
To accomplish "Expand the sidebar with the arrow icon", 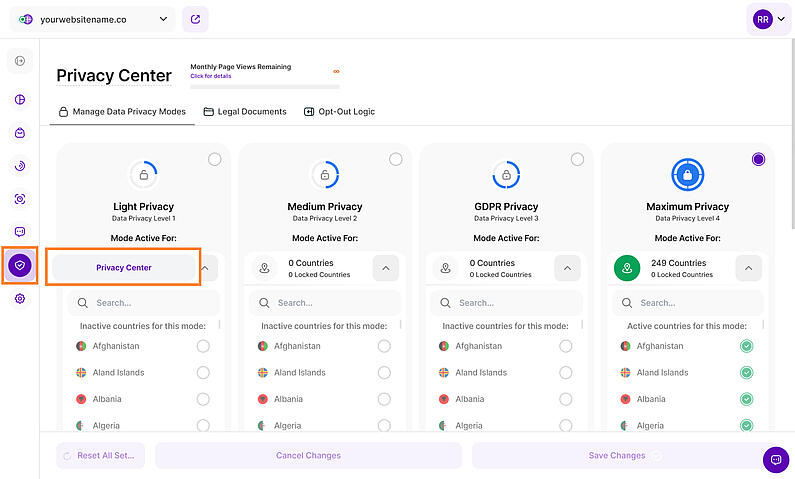I will 20,61.
